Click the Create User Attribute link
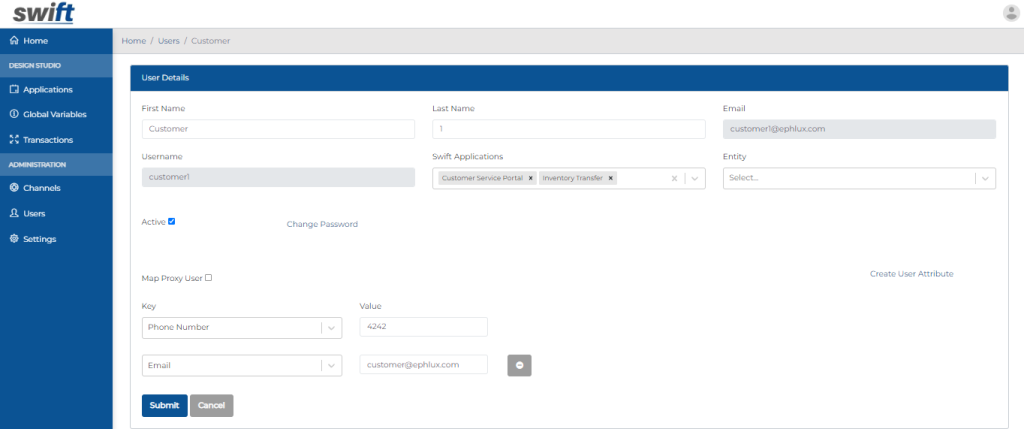Viewport: 1024px width, 429px height. [x=911, y=273]
